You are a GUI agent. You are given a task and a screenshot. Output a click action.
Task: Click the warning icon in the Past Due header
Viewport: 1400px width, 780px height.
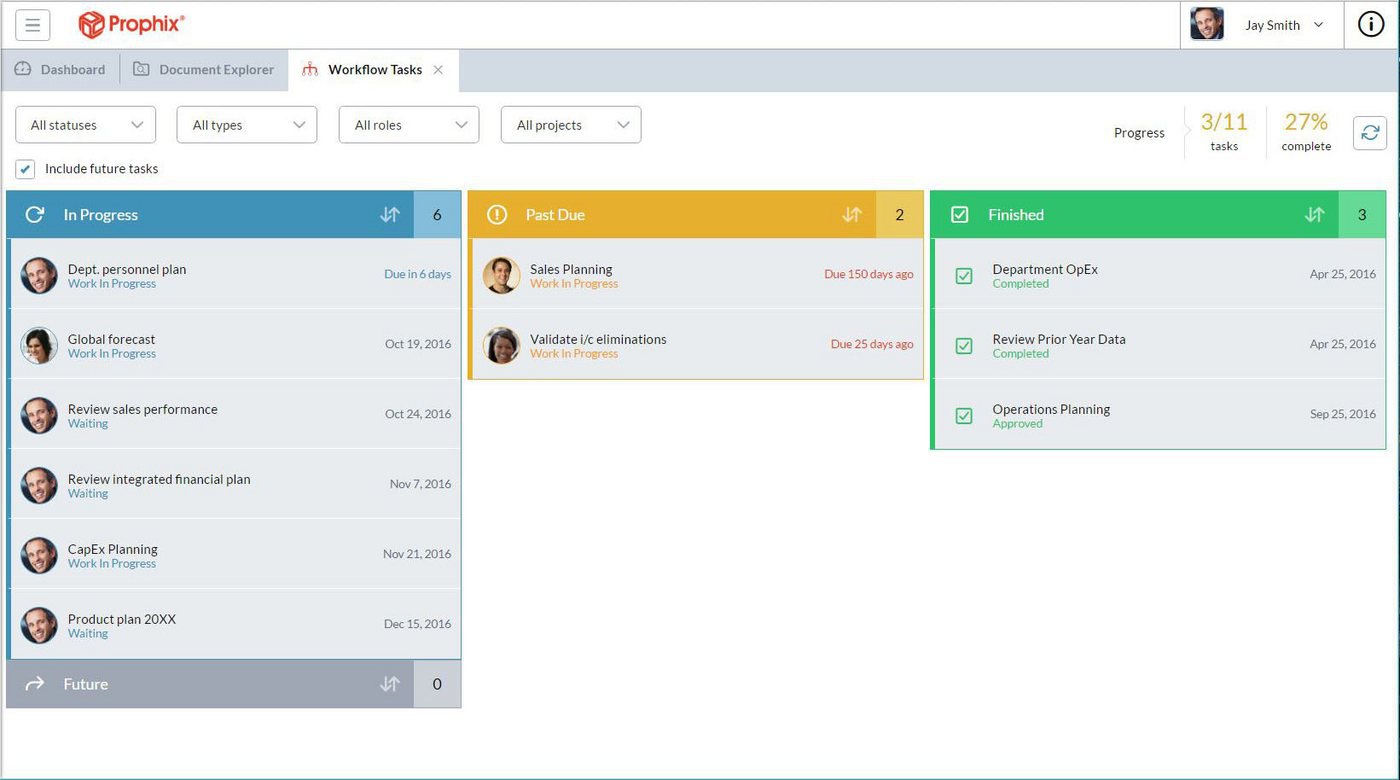(x=497, y=214)
